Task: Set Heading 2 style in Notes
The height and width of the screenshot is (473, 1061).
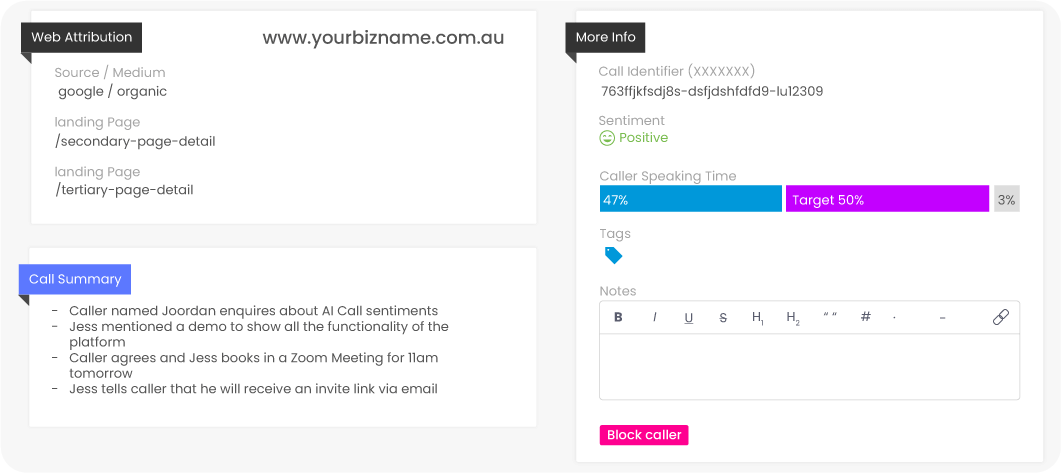Action: 793,318
